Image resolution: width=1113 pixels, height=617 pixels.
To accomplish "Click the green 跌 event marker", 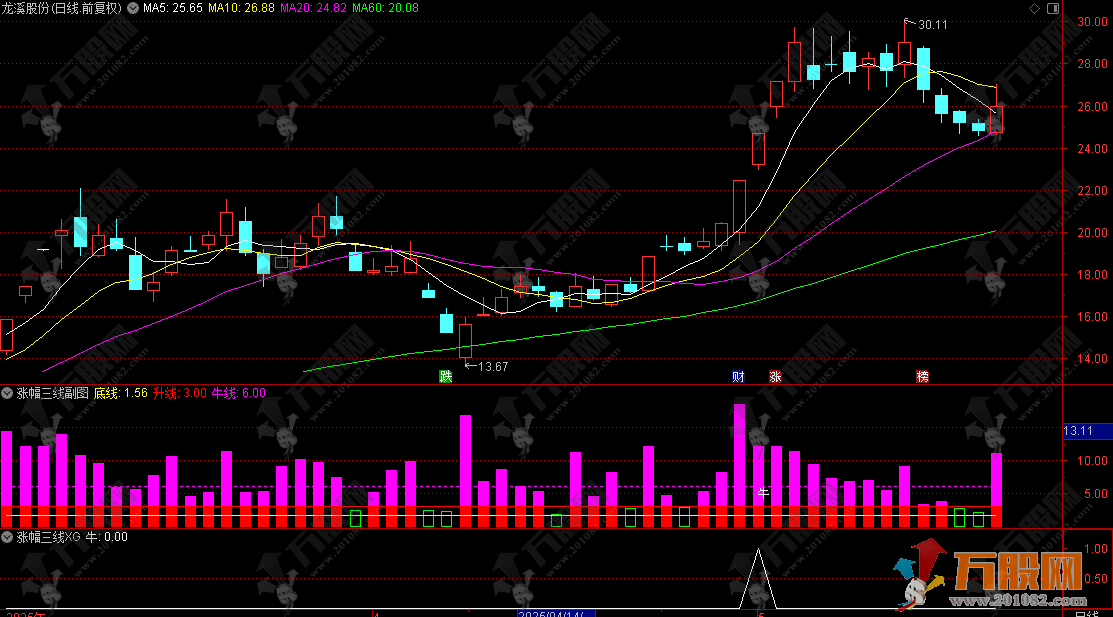I will (x=446, y=376).
